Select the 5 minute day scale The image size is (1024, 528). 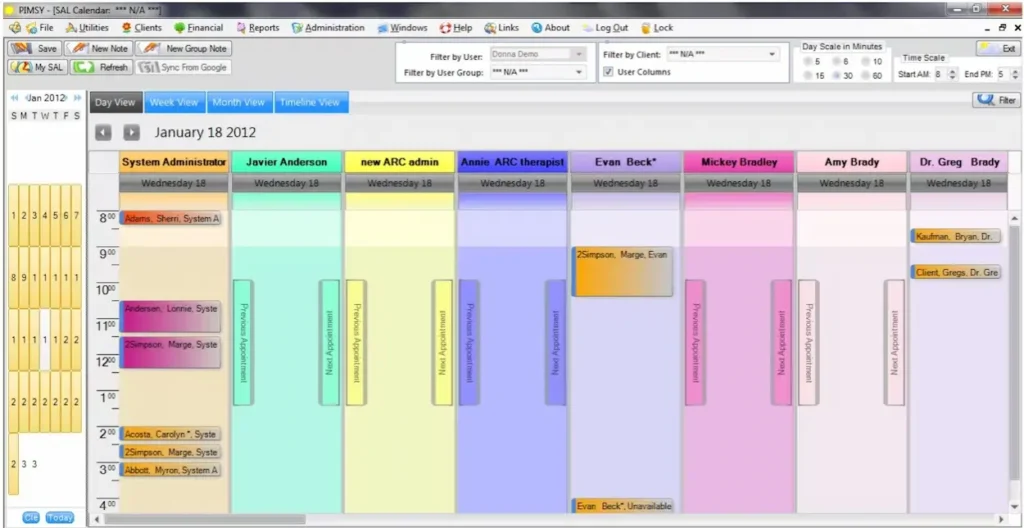click(808, 61)
